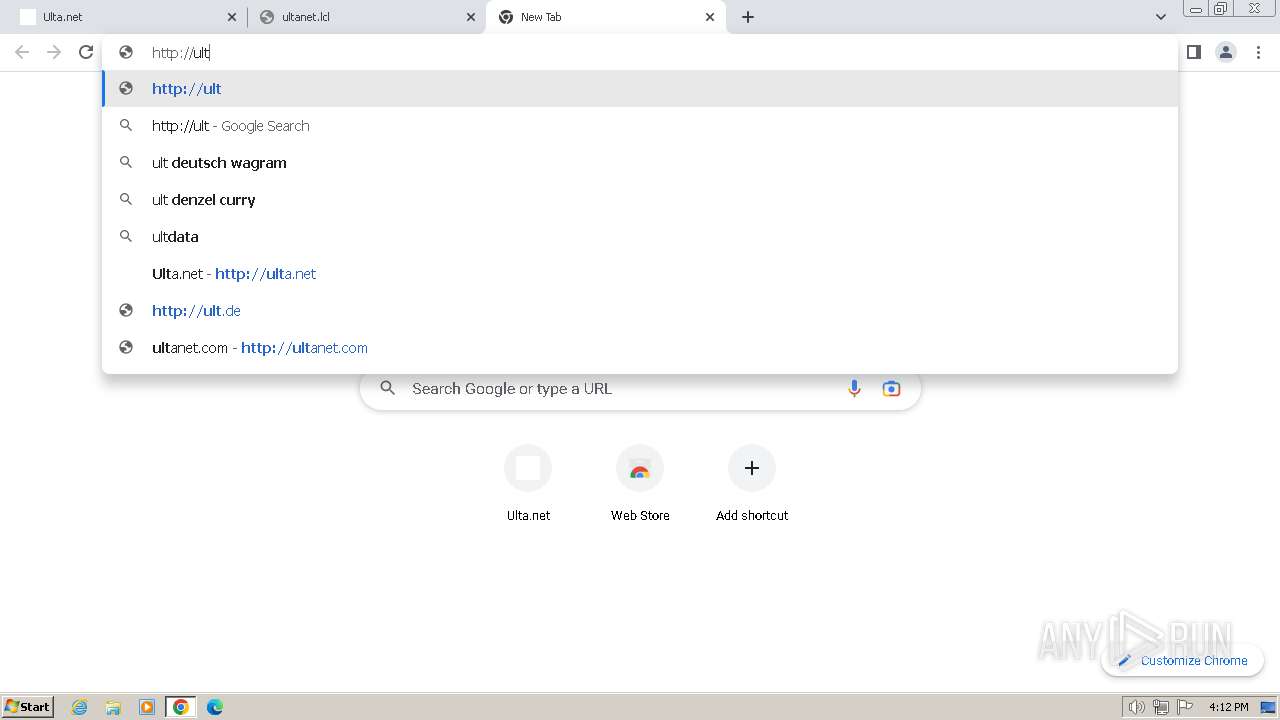Select the New Tab tab
Viewport: 1280px width, 720px height.
(x=605, y=17)
